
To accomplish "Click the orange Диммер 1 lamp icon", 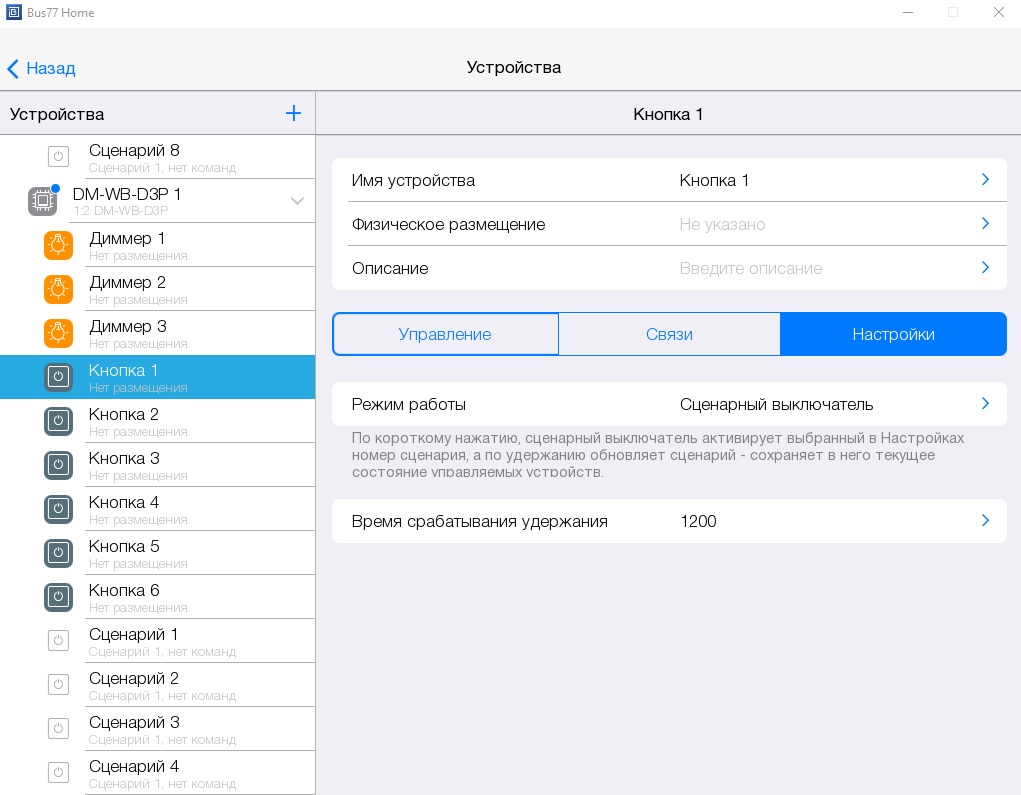I will pos(58,245).
